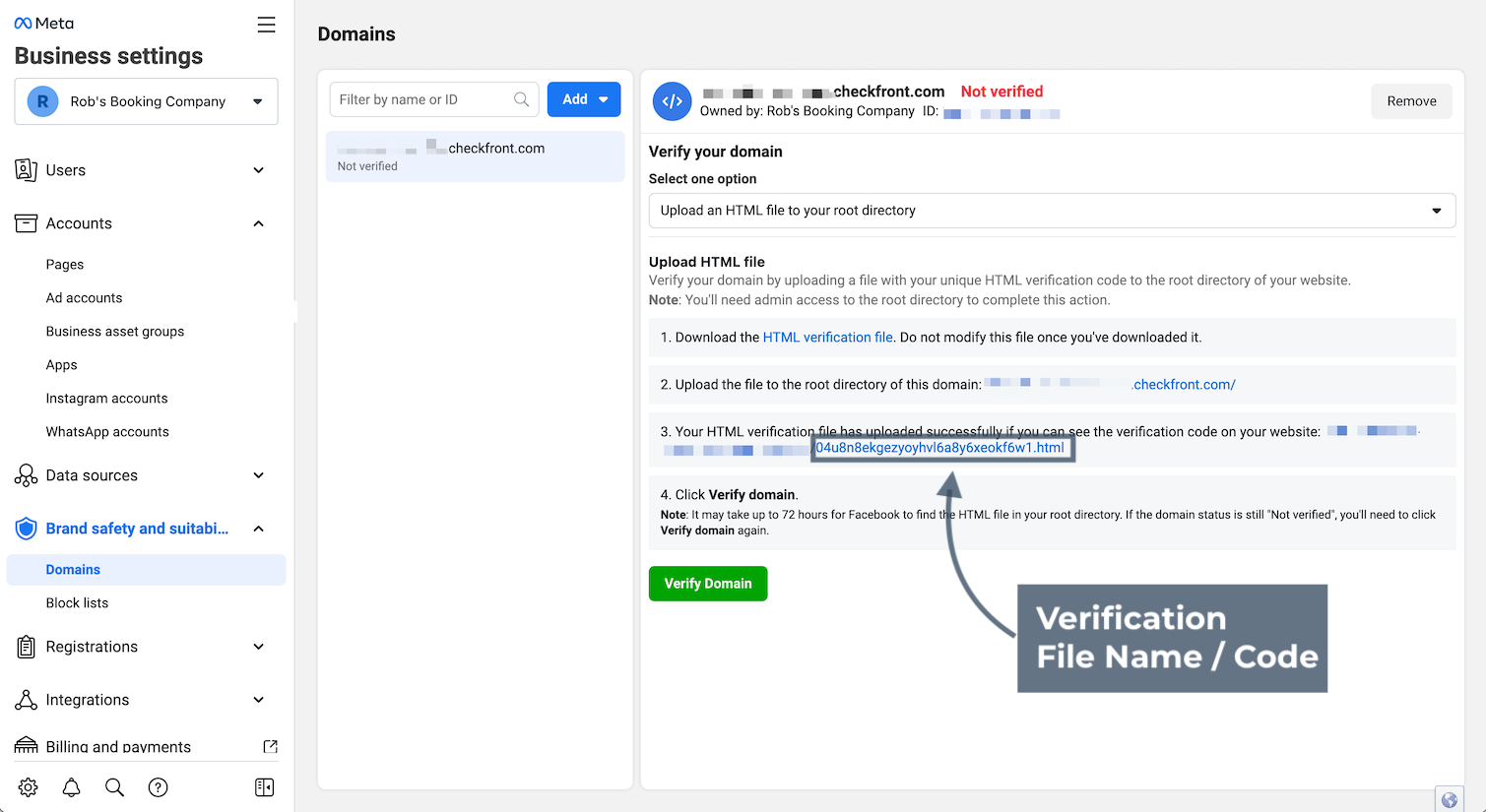Click the Data sources icon
The width and height of the screenshot is (1486, 812).
[27, 475]
